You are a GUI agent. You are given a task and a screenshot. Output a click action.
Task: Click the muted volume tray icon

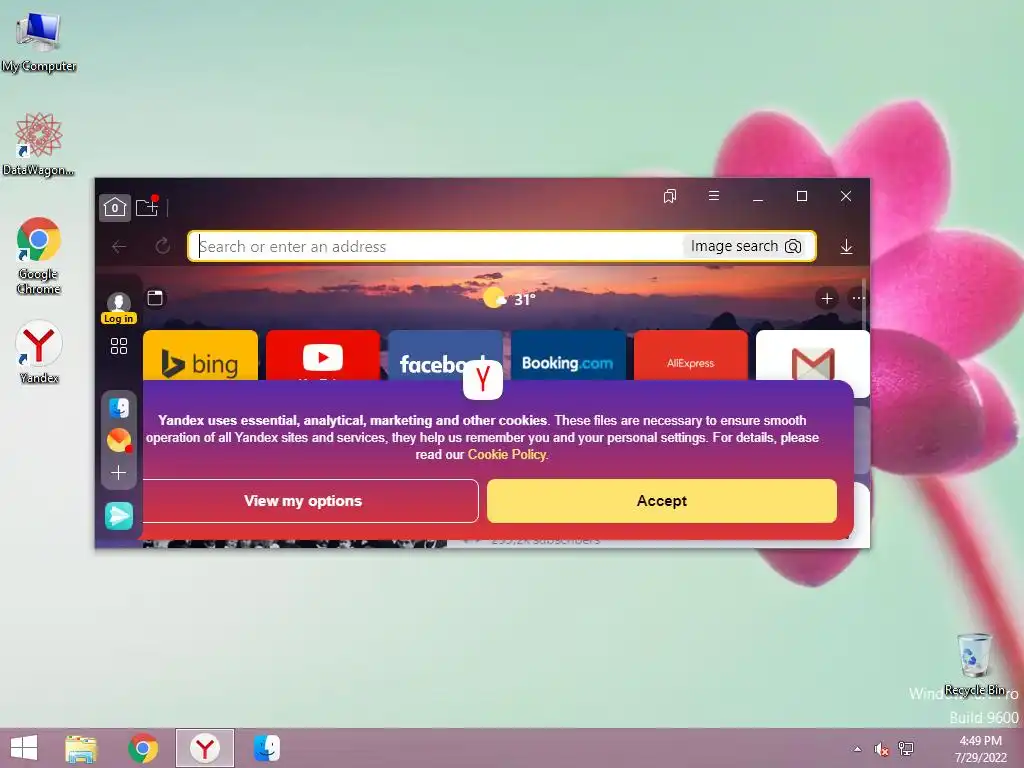click(882, 749)
